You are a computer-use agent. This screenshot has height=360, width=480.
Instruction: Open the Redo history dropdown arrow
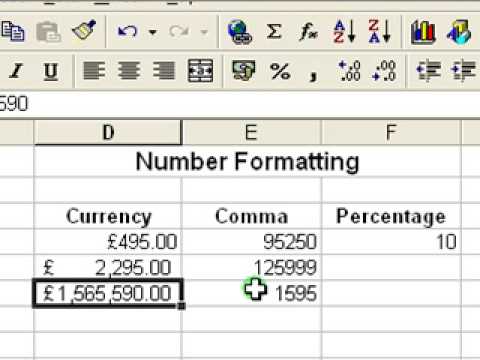tap(204, 32)
